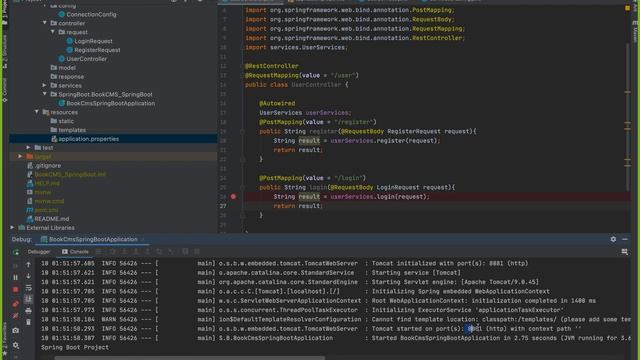Click the scroll up arrow in console toolbar
This screenshot has width=640, height=360.
[x=28, y=265]
